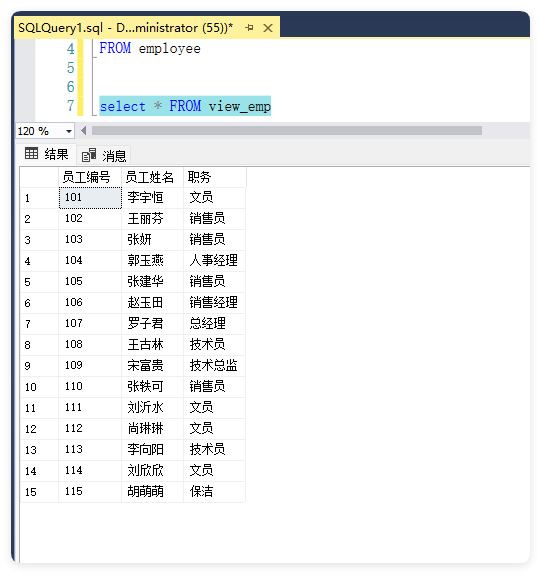This screenshot has width=541, height=574.
Task: Select cell 张建华
Action: (x=152, y=282)
